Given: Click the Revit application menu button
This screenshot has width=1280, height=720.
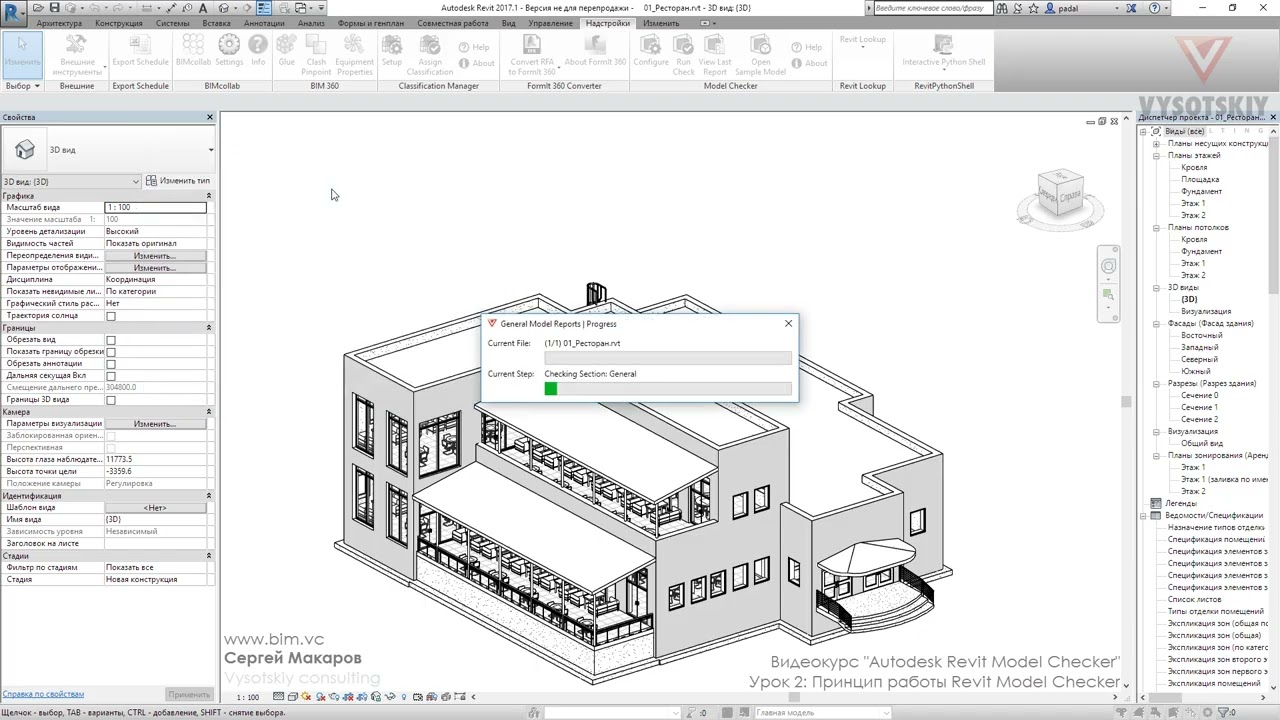Looking at the screenshot, I should 13,12.
